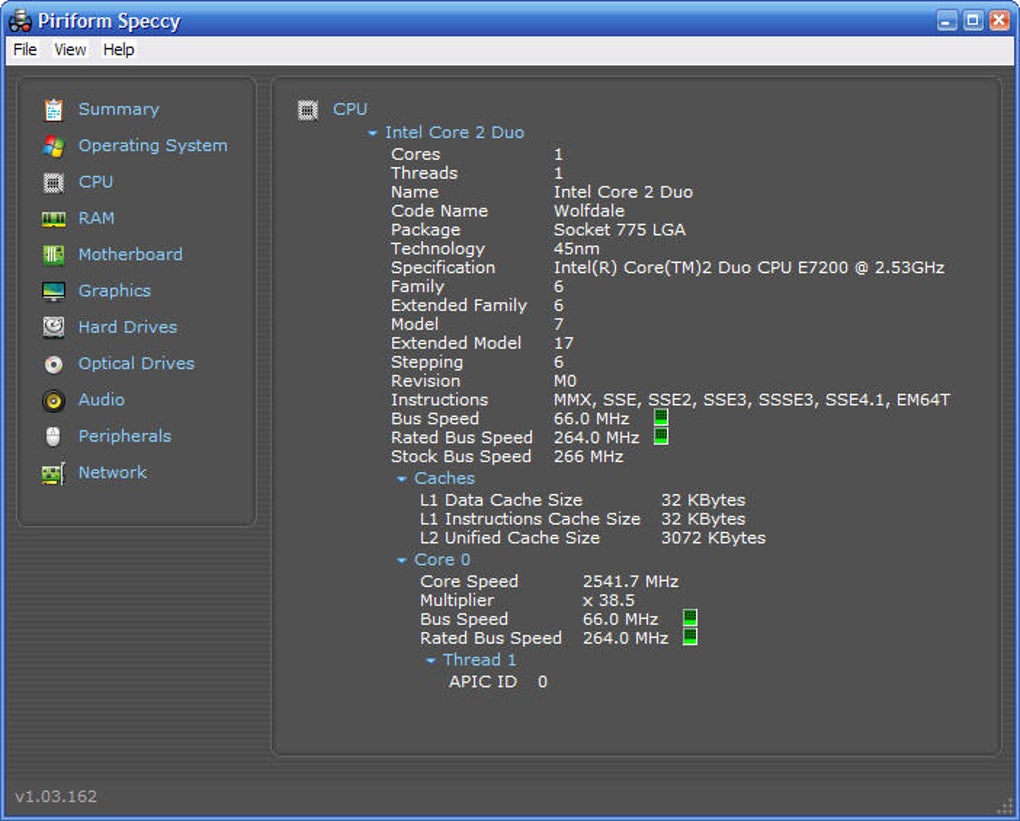The image size is (1020, 821).
Task: Click the Stock Bus Speed 266 MHz value
Action: tap(588, 457)
